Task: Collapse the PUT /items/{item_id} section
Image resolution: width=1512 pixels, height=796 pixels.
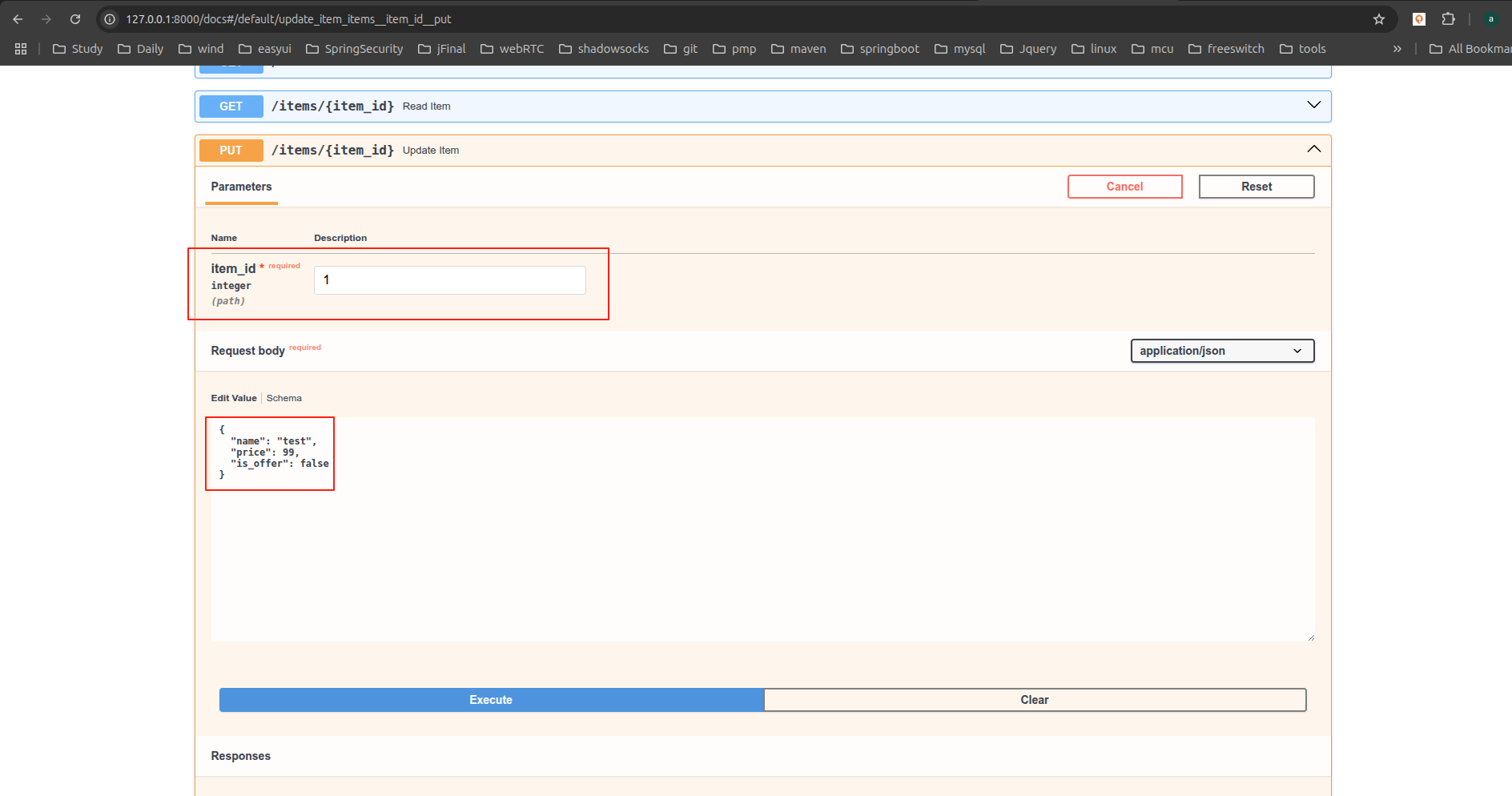Action: pyautogui.click(x=1313, y=150)
